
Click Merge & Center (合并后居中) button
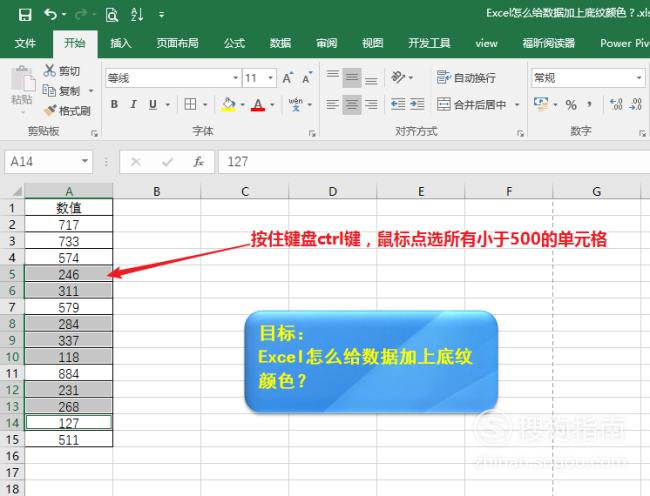[472, 104]
